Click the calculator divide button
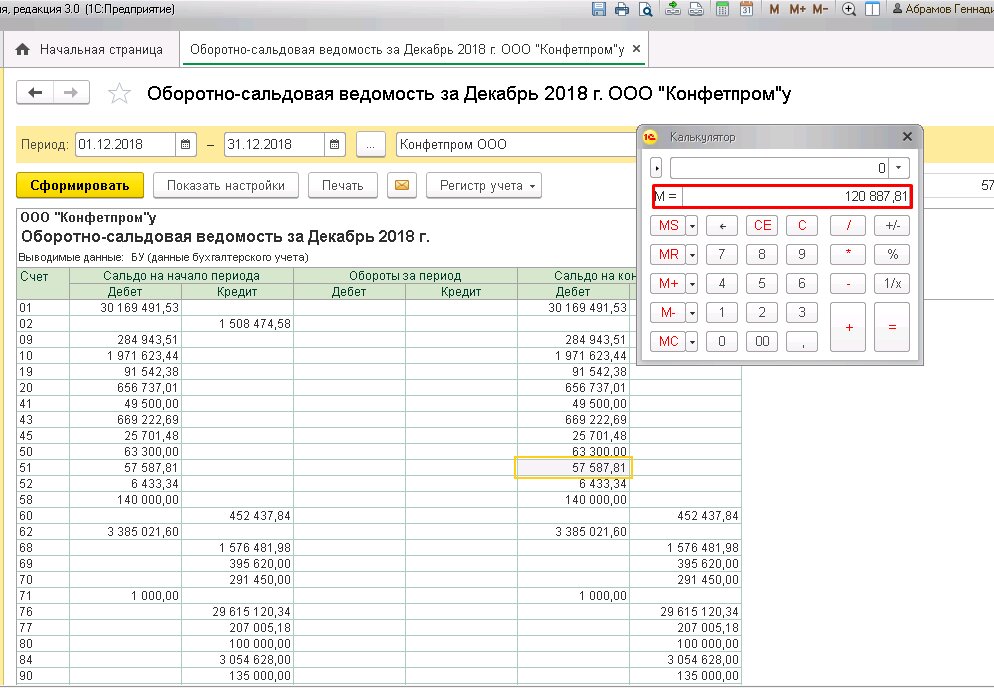The width and height of the screenshot is (994, 688). (x=848, y=225)
